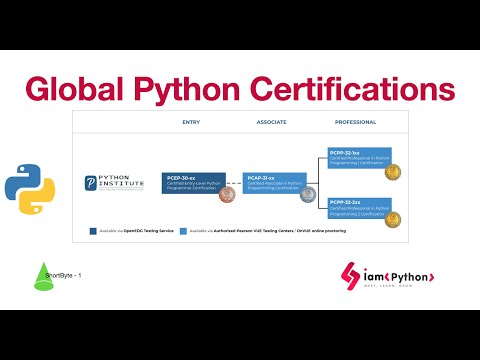Viewport: 480px width, 360px height.
Task: Click the PROFESSIONAL column heading
Action: [x=355, y=122]
